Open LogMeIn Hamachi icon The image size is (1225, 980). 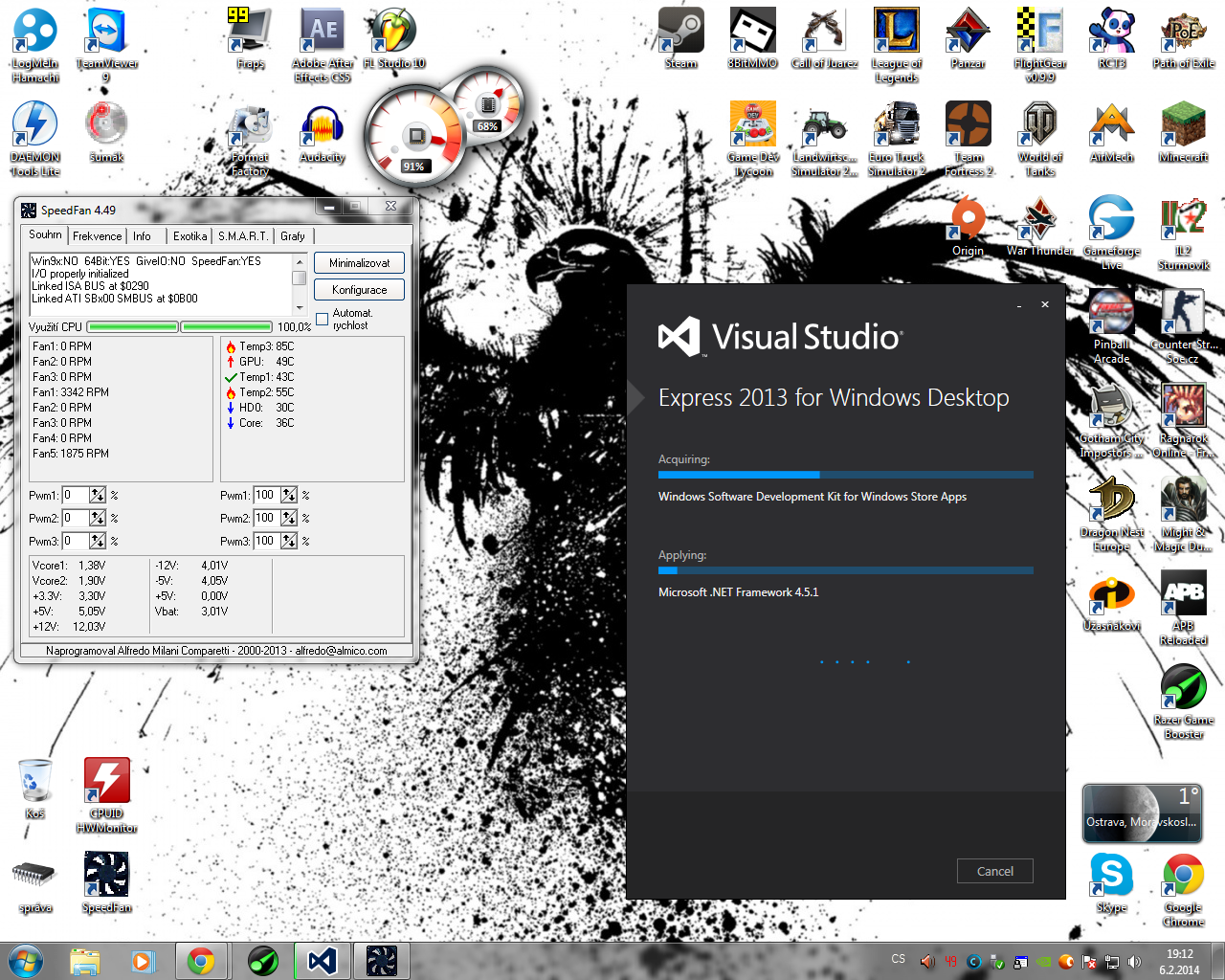click(35, 45)
